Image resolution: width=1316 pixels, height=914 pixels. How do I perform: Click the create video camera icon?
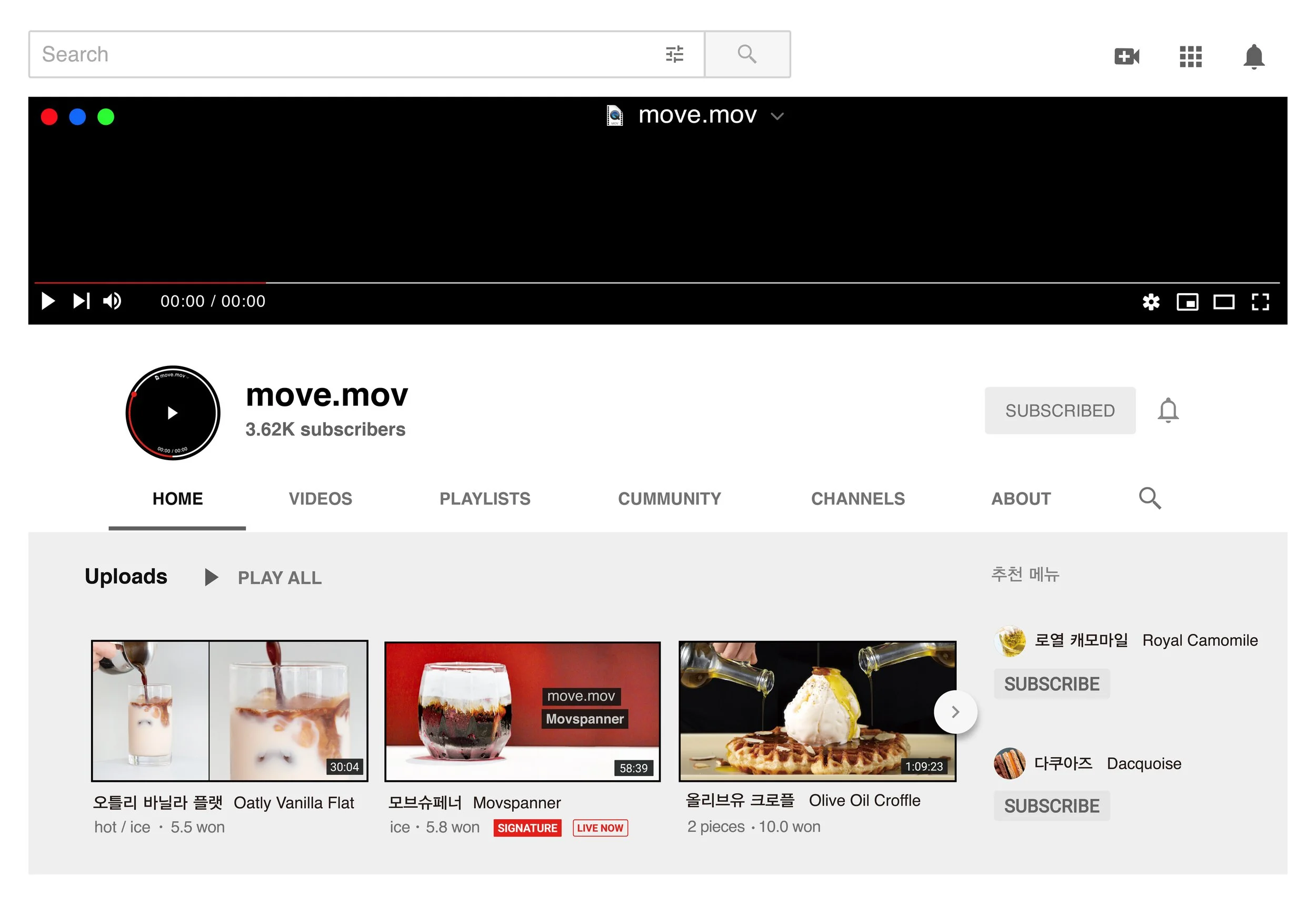[x=1126, y=56]
